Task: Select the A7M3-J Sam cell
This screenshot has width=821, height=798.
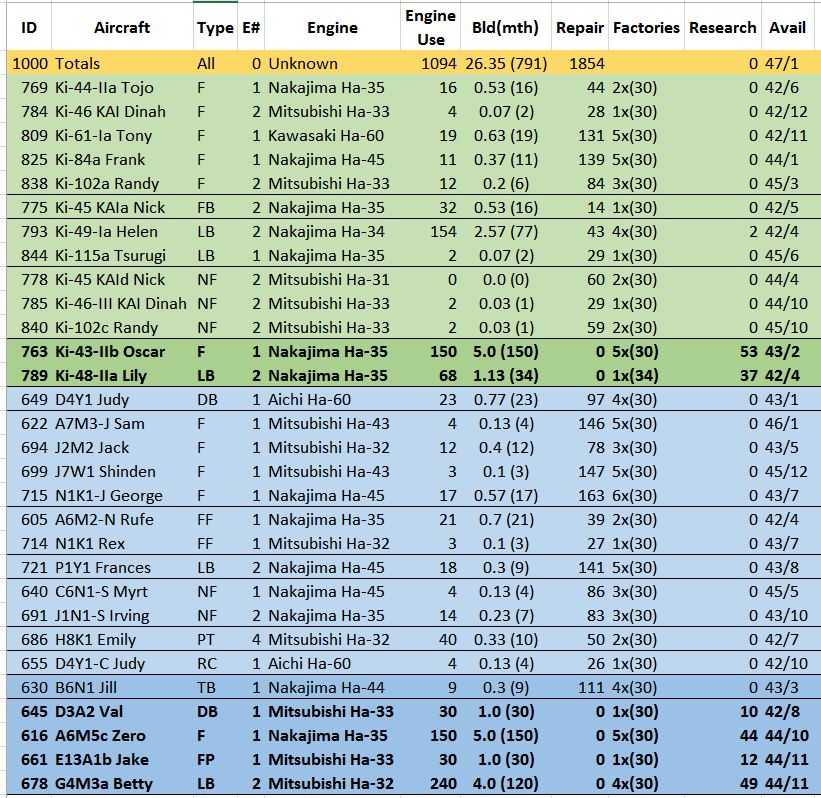Action: coord(123,424)
